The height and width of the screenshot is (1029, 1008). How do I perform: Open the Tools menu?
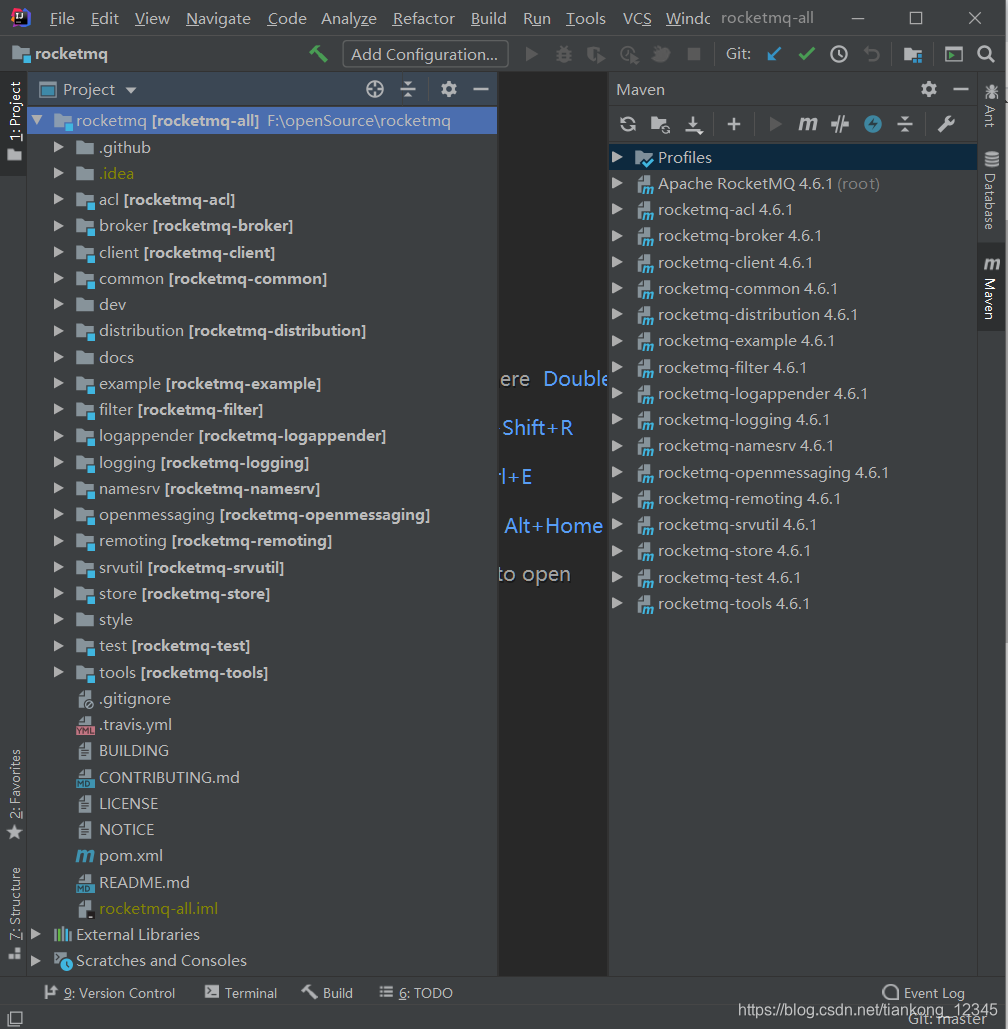[585, 18]
